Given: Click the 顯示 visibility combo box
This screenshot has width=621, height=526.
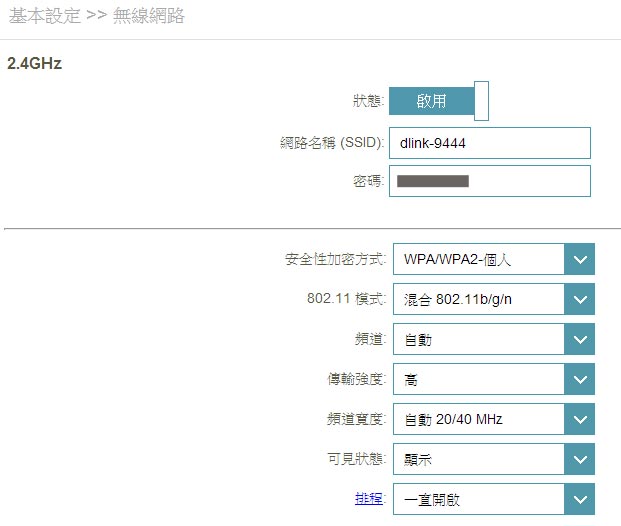Looking at the screenshot, I should [x=479, y=459].
